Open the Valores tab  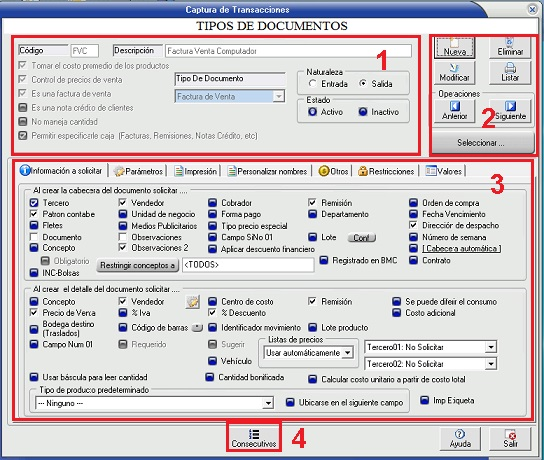(444, 171)
